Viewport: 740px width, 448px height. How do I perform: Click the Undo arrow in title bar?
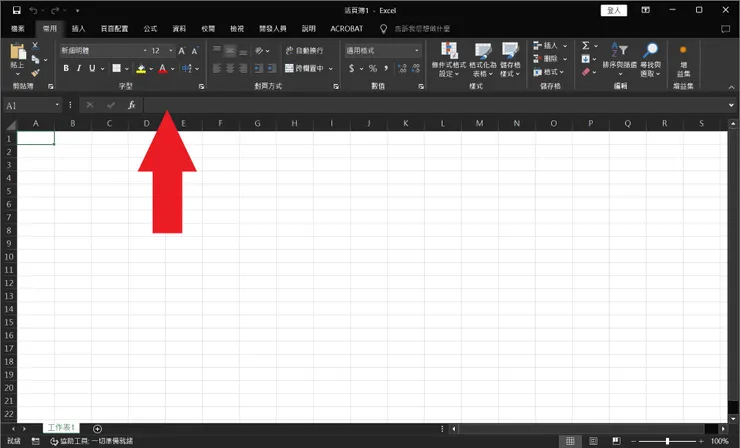tap(33, 10)
